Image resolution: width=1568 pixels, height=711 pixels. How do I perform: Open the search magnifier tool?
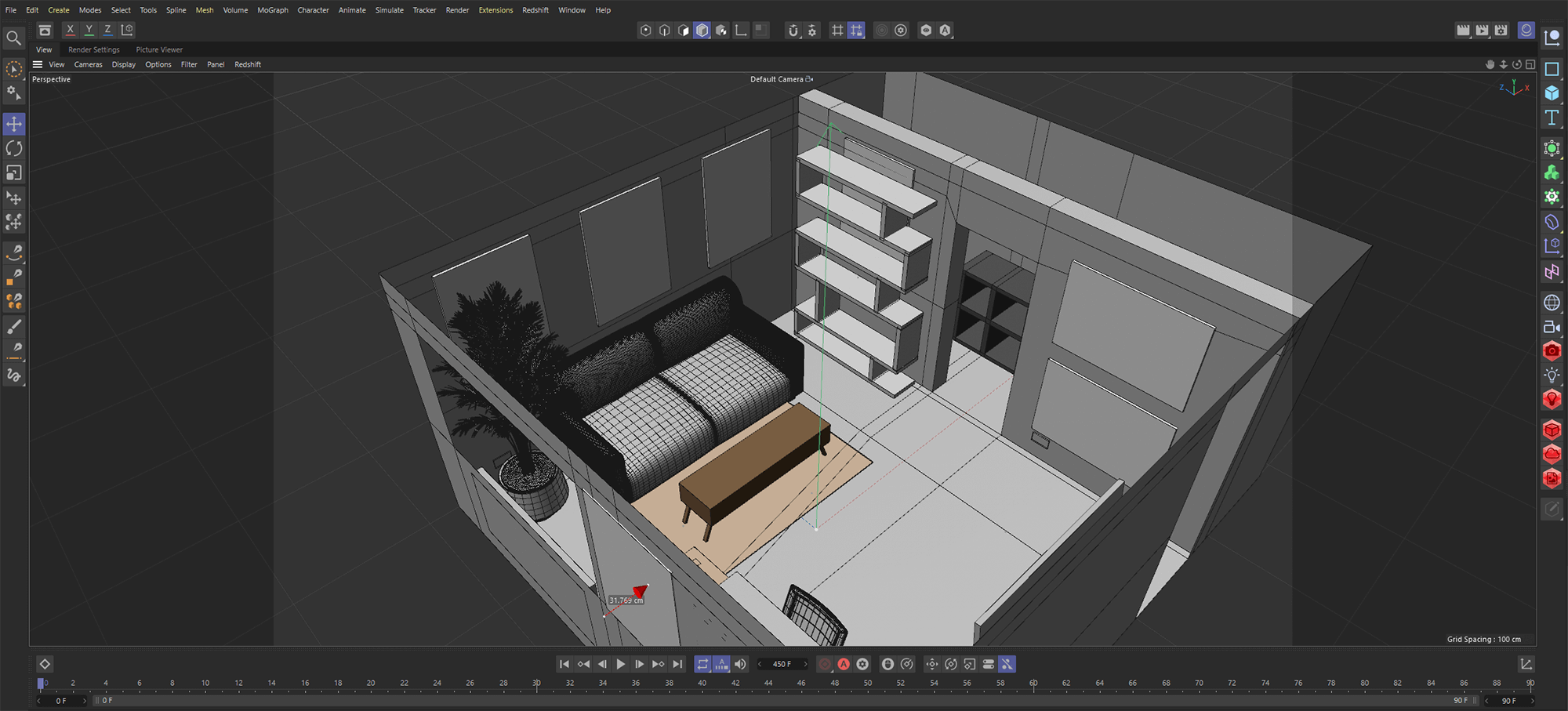(13, 38)
